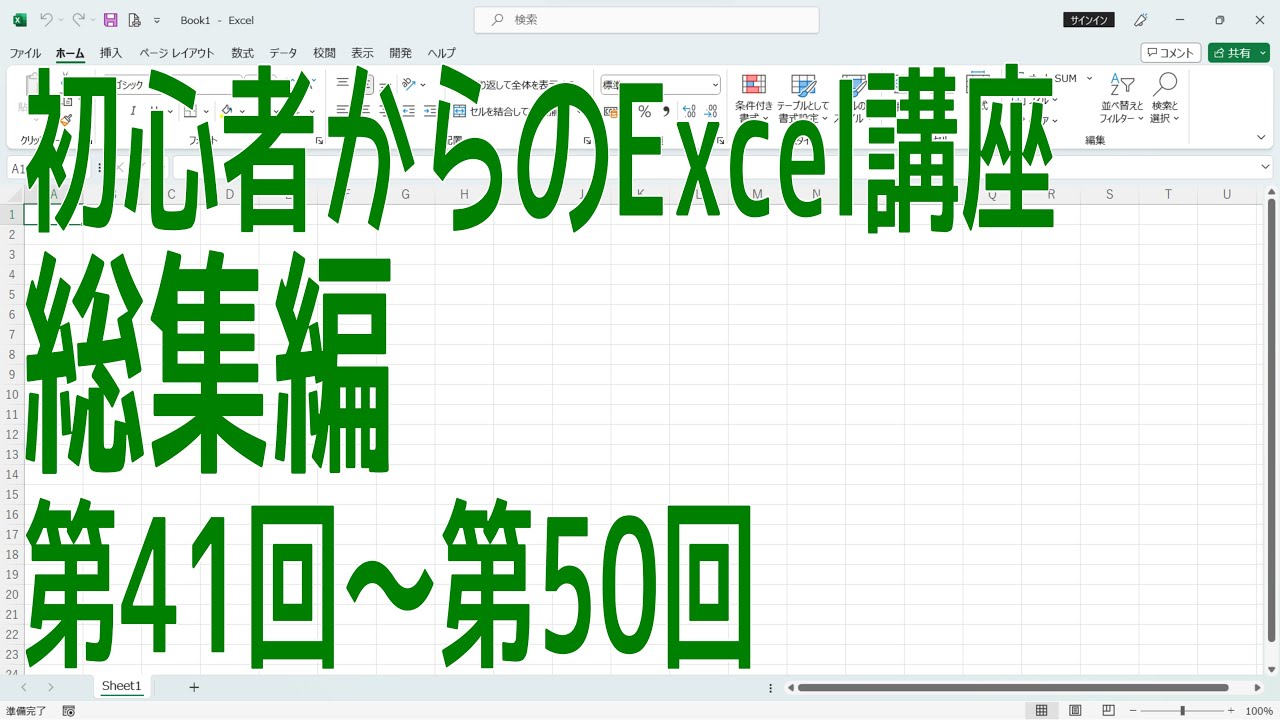Select column H header
1280x720 pixels.
coord(464,194)
